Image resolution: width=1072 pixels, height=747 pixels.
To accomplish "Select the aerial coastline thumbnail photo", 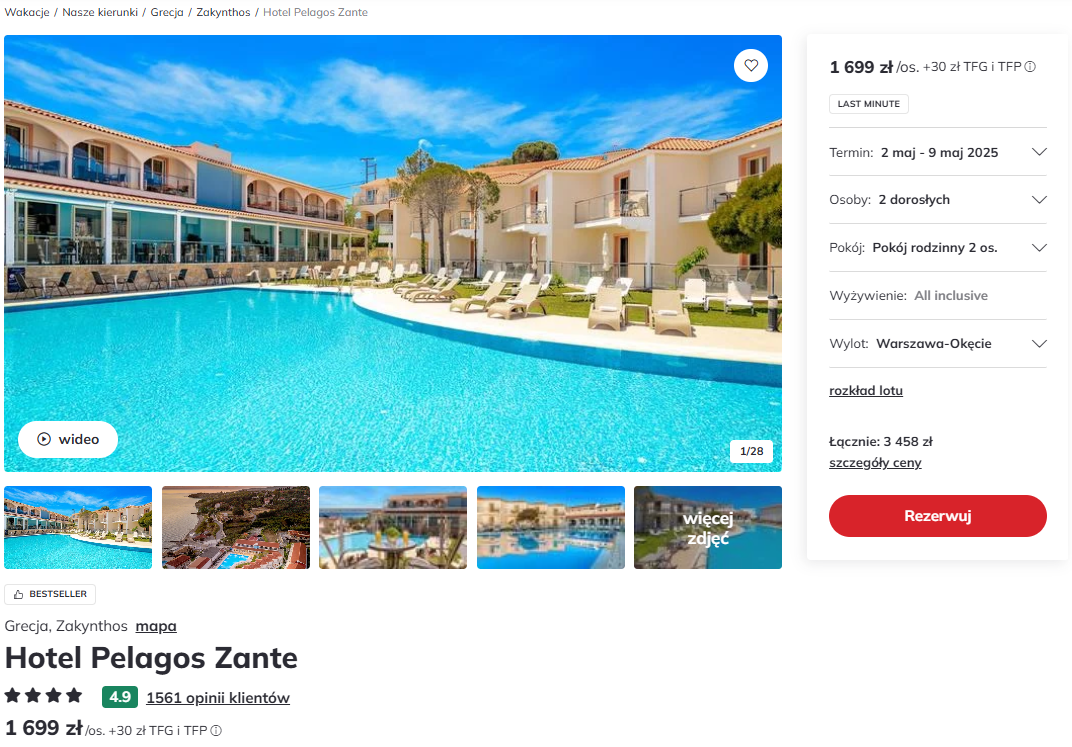I will (x=236, y=528).
